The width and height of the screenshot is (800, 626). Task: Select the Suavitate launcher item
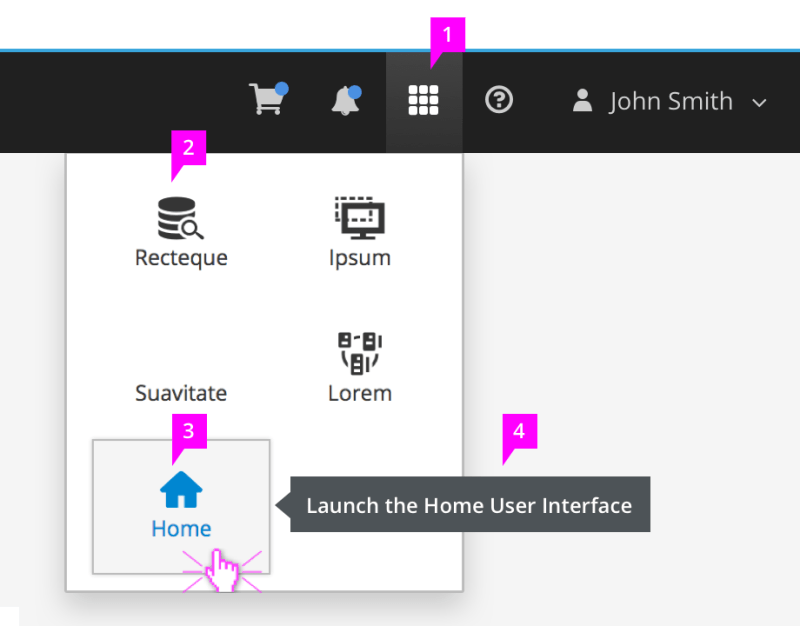pos(181,393)
